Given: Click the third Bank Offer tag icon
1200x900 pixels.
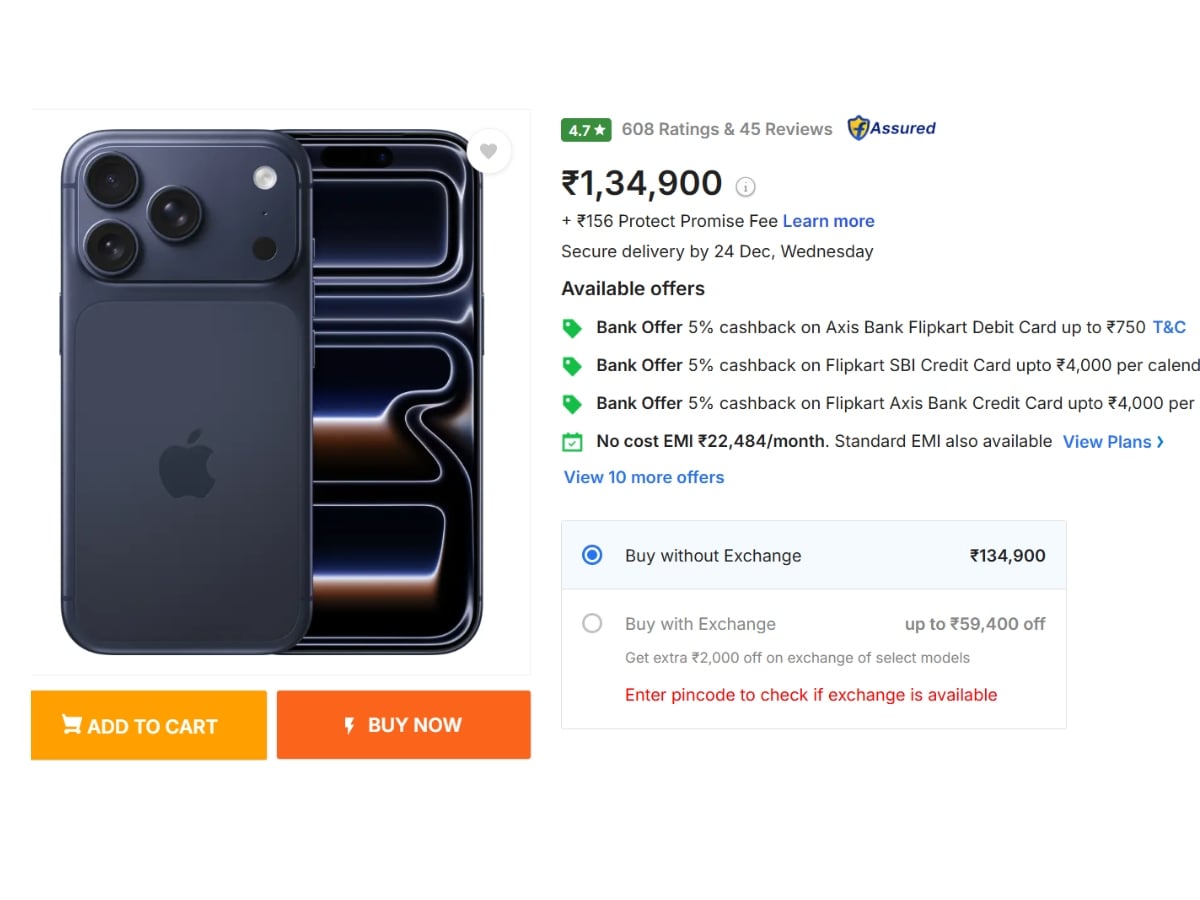Looking at the screenshot, I should pyautogui.click(x=572, y=404).
